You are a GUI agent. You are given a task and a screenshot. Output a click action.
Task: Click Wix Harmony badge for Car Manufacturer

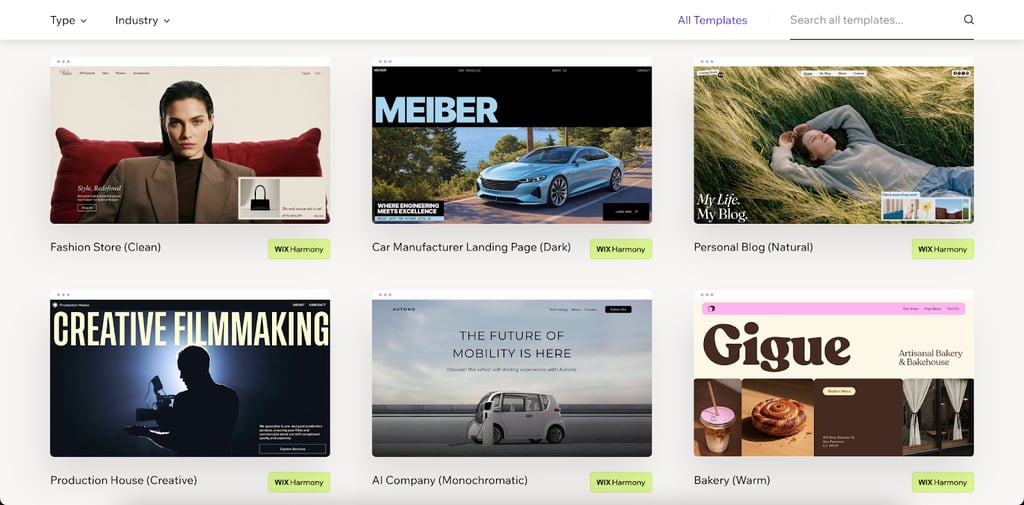[621, 249]
